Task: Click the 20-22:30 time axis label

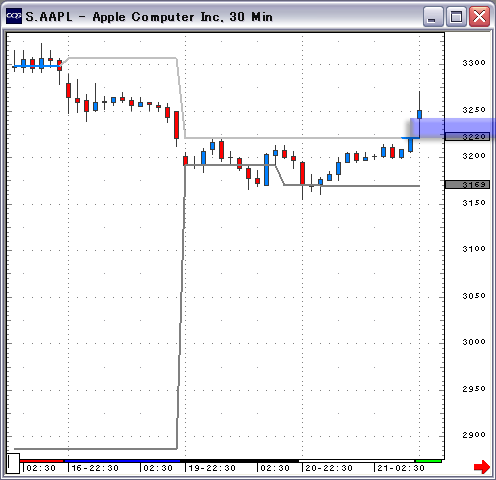Action: [x=329, y=468]
